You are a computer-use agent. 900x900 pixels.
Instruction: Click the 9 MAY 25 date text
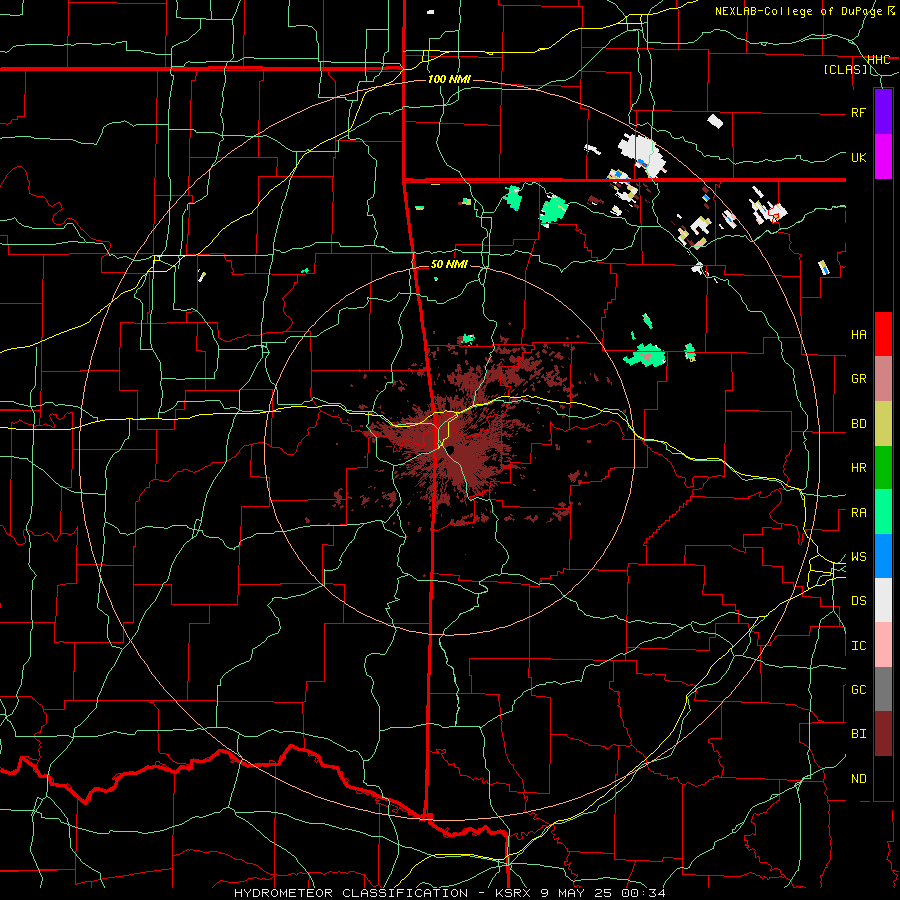click(x=577, y=893)
